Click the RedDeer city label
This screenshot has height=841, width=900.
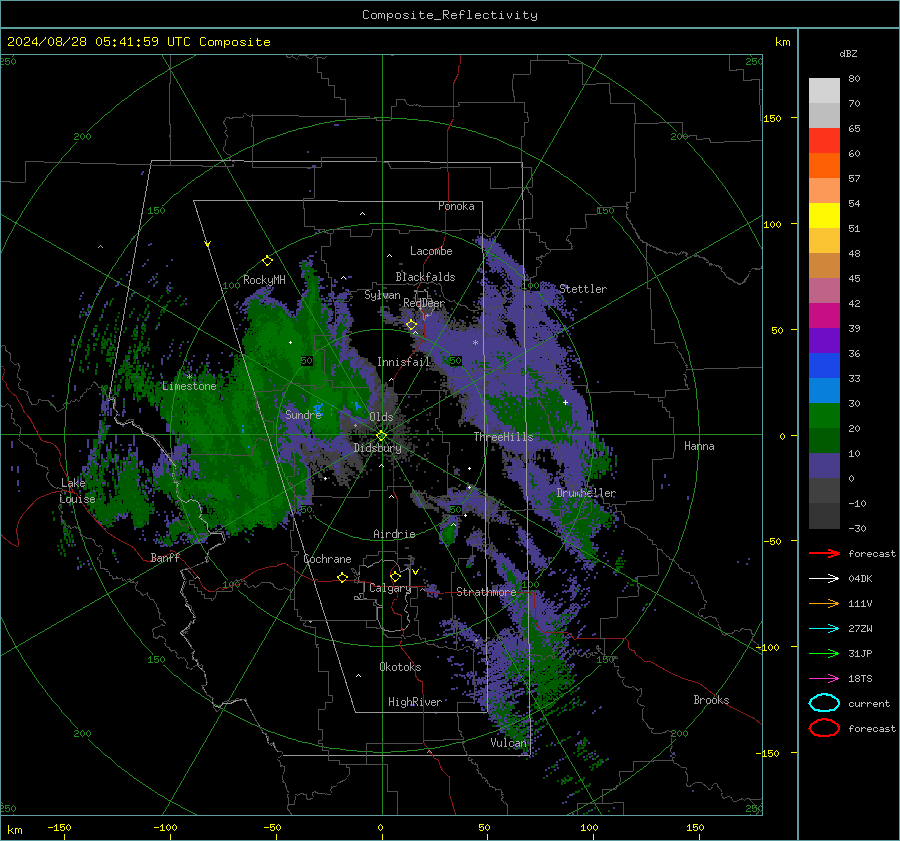pos(424,303)
